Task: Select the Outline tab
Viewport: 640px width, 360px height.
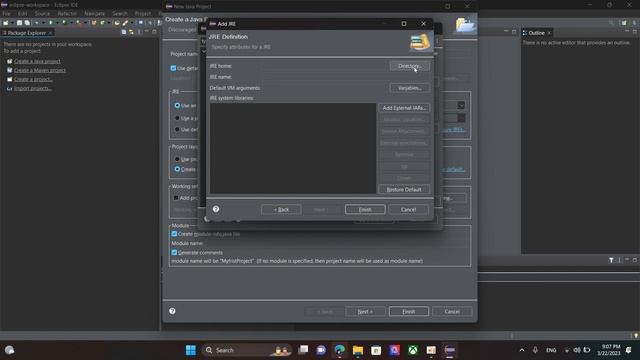Action: coord(536,33)
